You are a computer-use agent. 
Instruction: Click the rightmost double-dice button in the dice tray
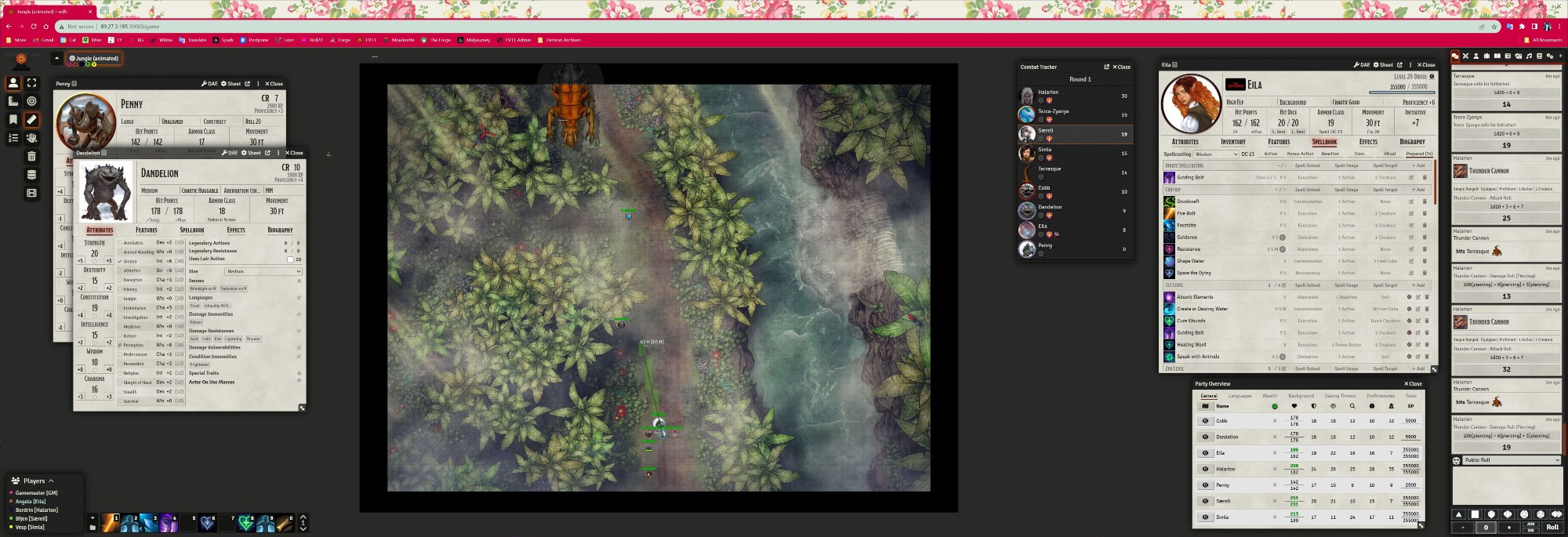pyautogui.click(x=1557, y=514)
